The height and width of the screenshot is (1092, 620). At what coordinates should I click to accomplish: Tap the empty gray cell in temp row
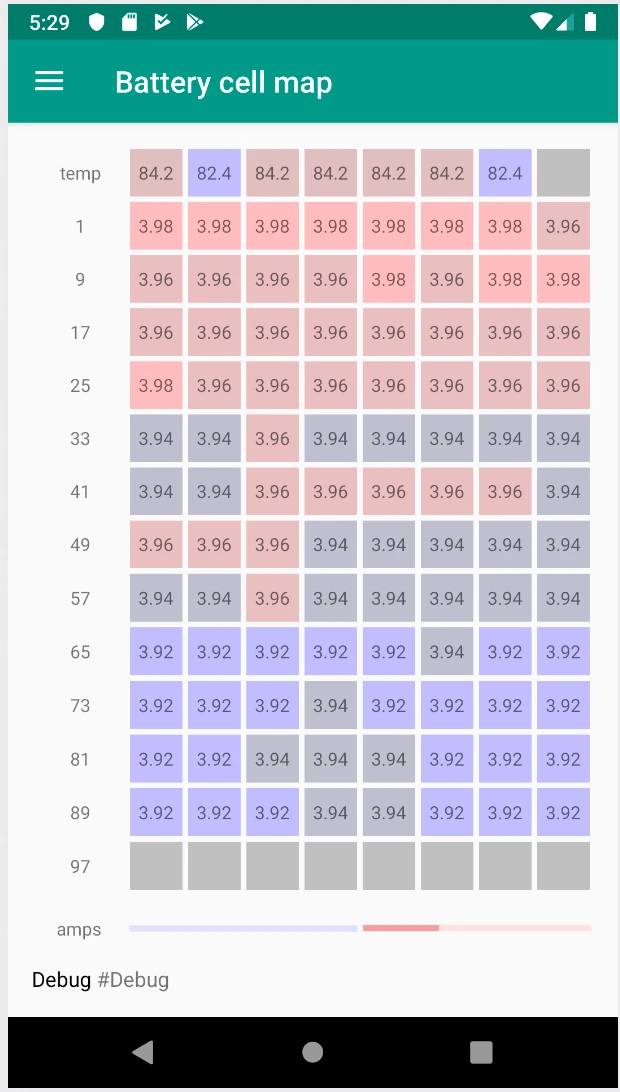tap(563, 173)
